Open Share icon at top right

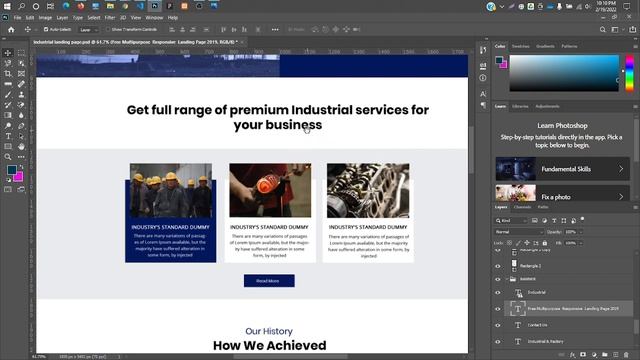[x=632, y=29]
